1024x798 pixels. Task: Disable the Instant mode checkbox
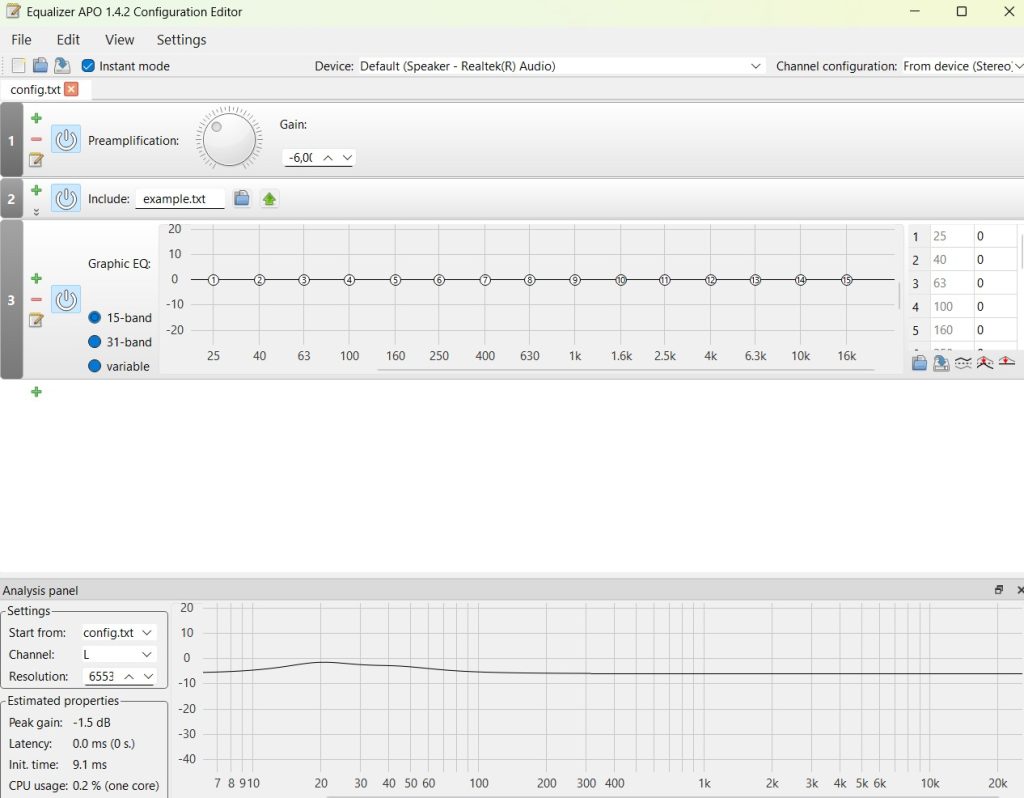[88, 66]
